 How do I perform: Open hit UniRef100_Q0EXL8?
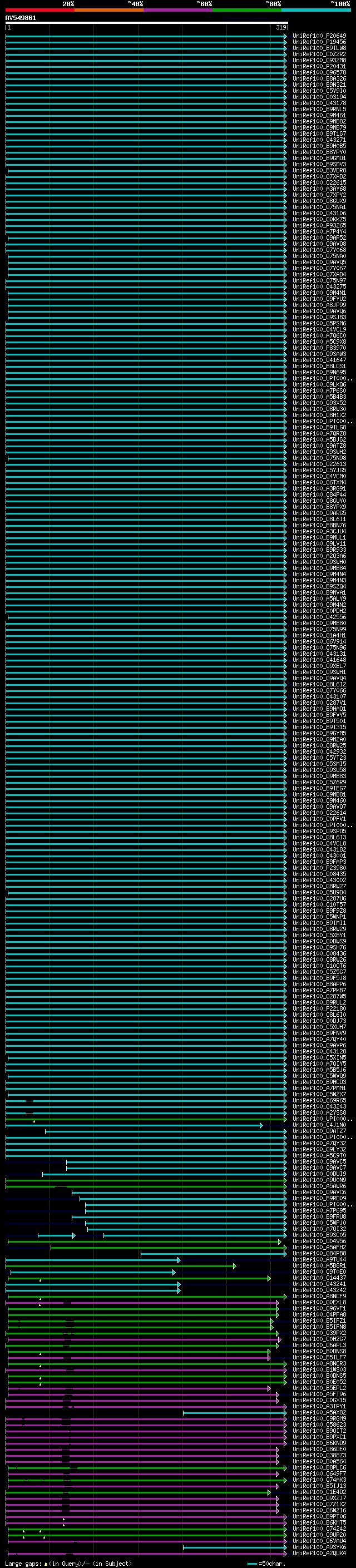[319, 1302]
